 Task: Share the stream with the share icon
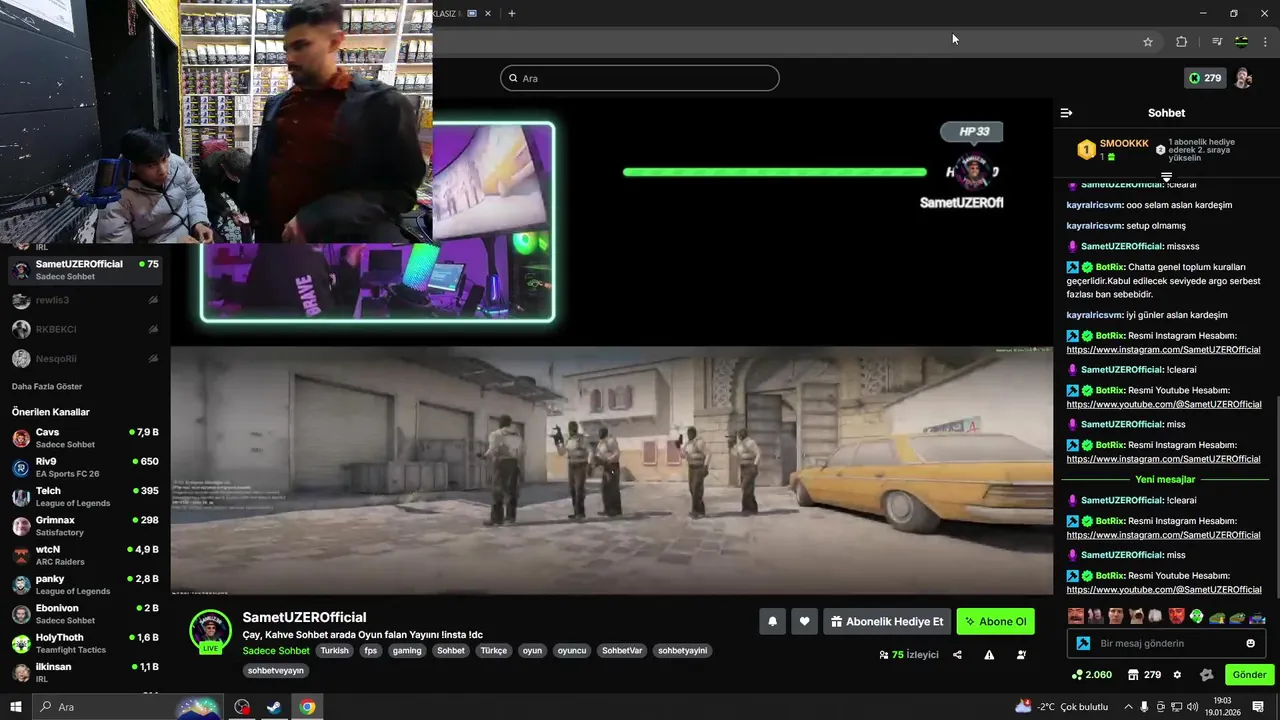tap(957, 655)
